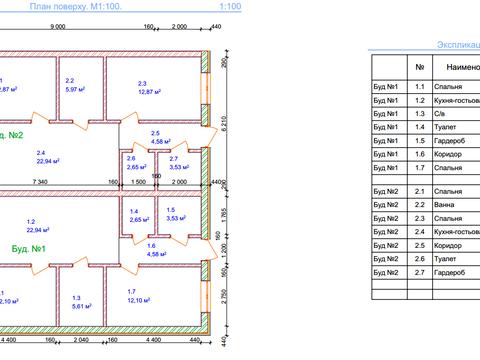The height and width of the screenshot is (360, 480).
Task: Click table cell '2.1' in the explication
Action: point(420,191)
